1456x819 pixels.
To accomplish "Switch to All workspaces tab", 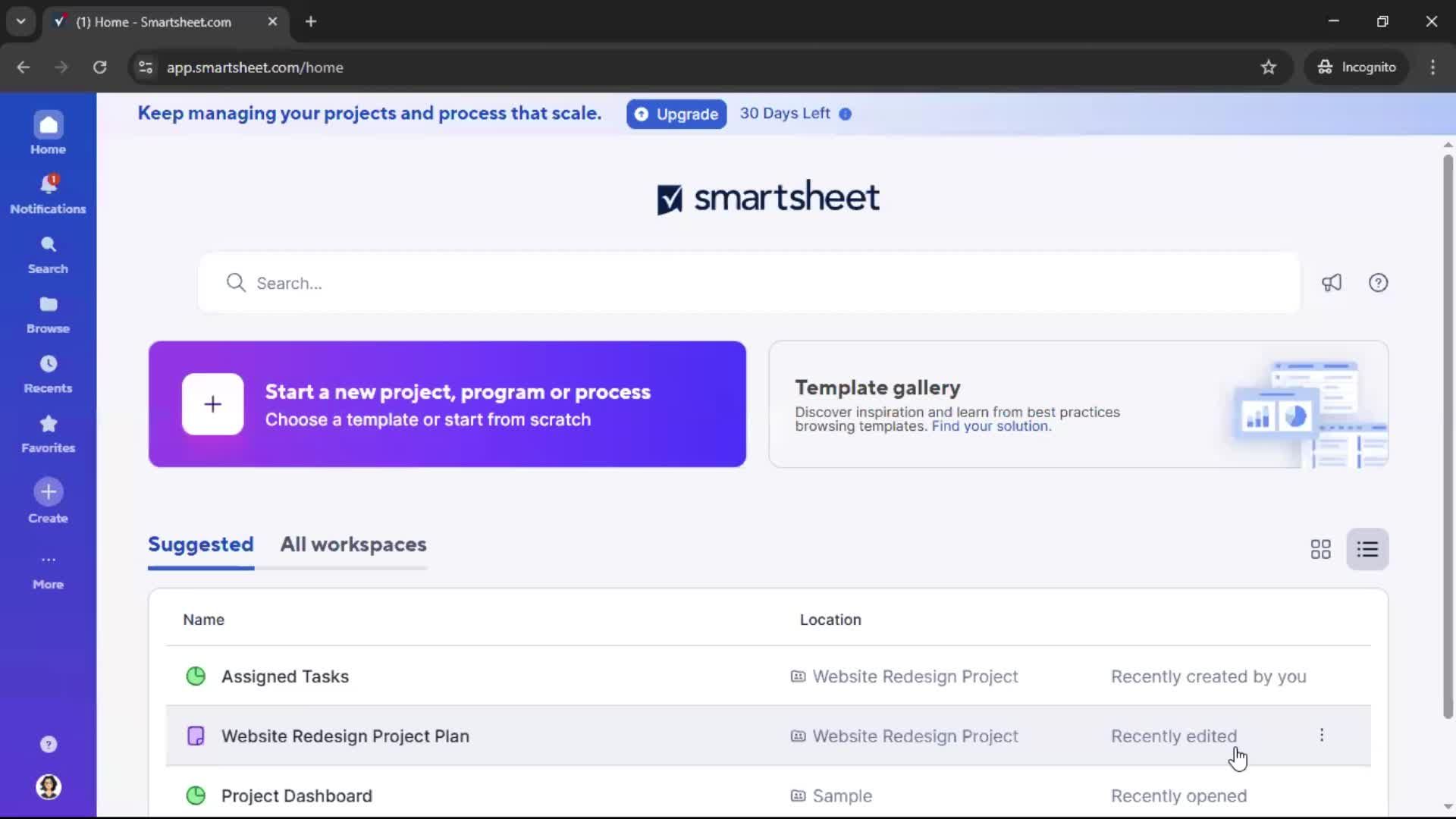I will [353, 544].
